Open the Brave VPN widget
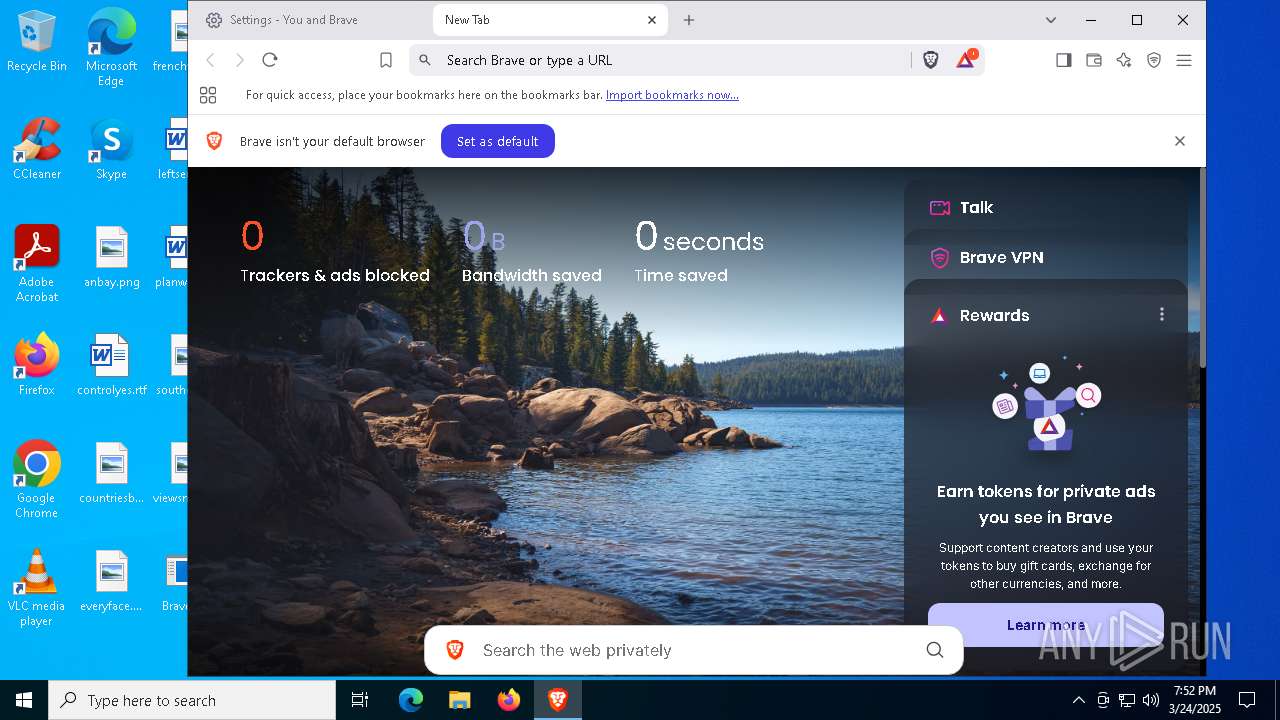The width and height of the screenshot is (1280, 720). coord(1046,257)
